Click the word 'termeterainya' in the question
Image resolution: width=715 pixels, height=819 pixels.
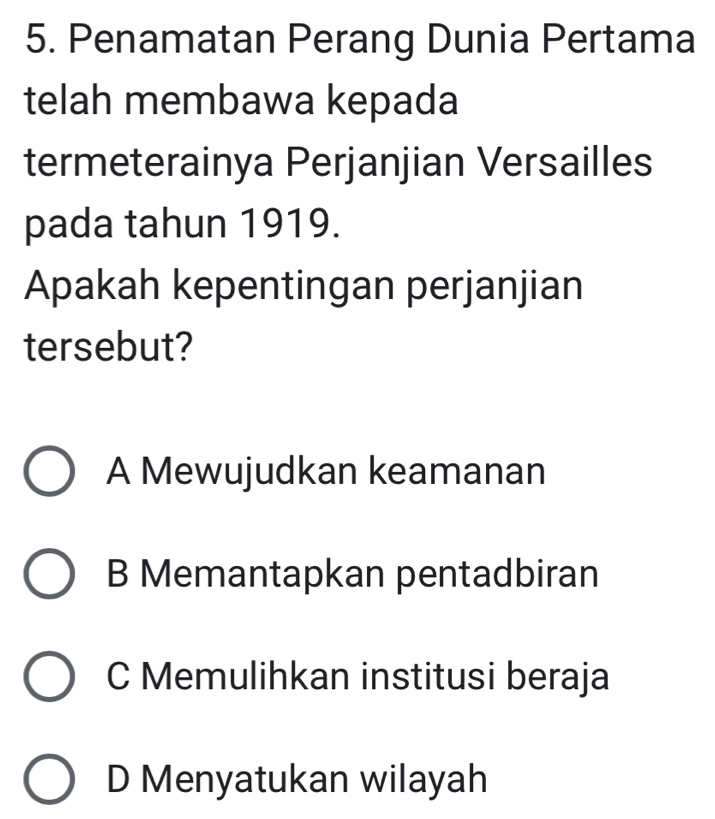[x=149, y=163]
